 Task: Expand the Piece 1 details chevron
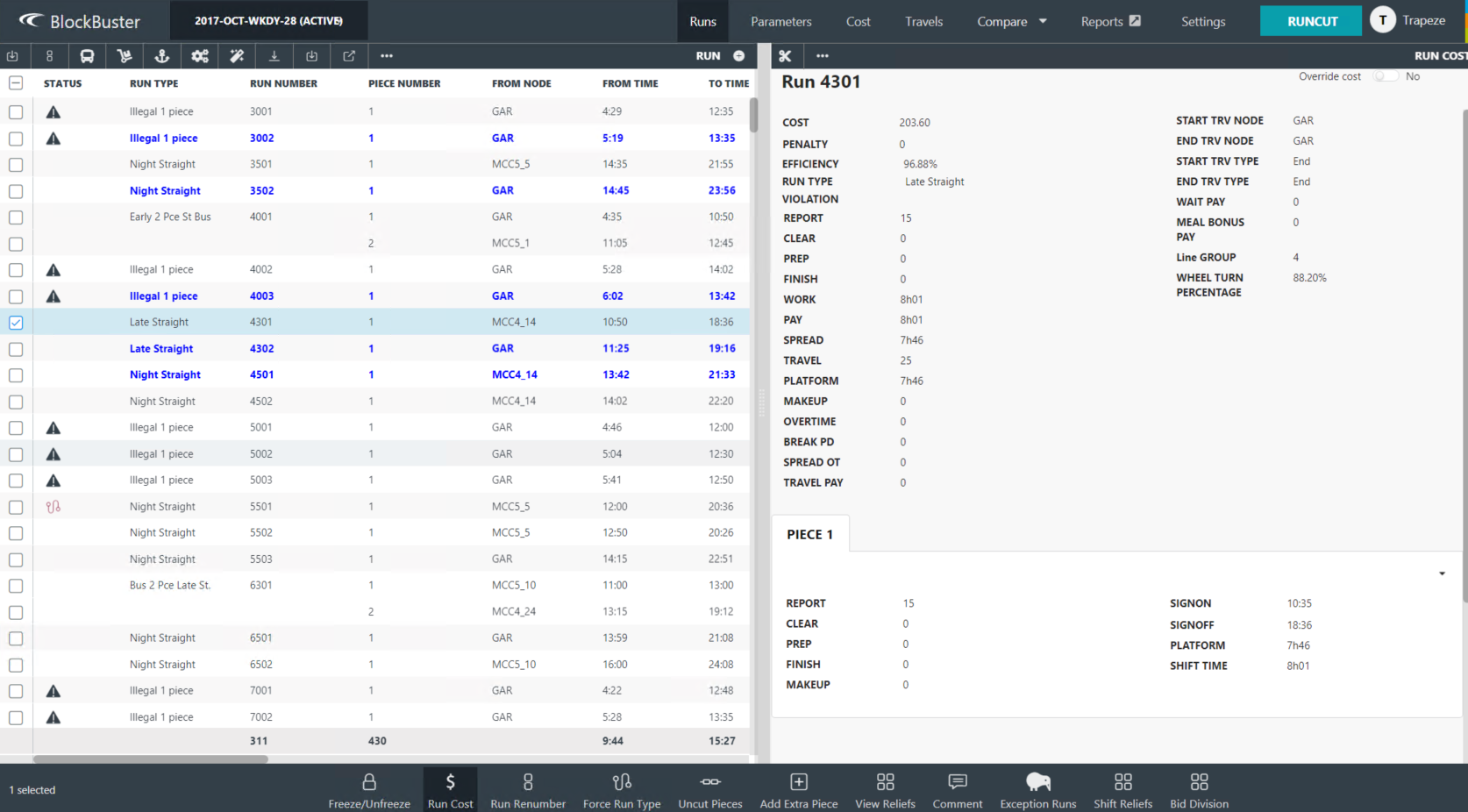click(1441, 573)
